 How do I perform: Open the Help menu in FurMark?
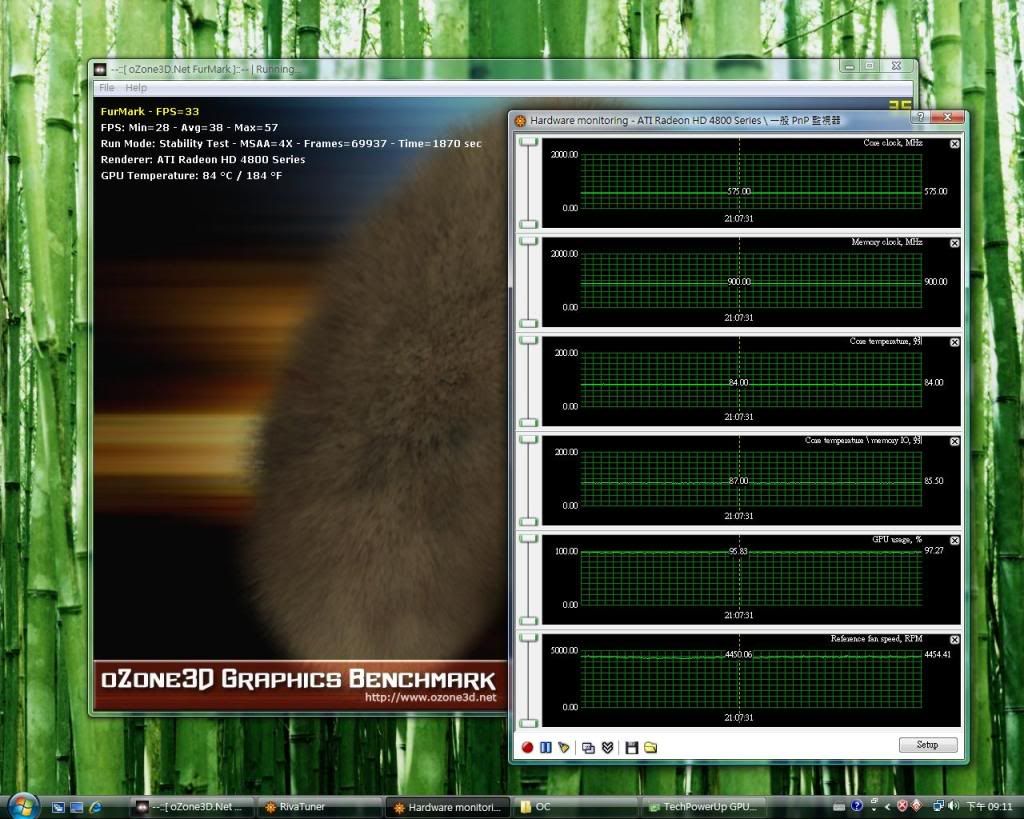click(x=136, y=88)
